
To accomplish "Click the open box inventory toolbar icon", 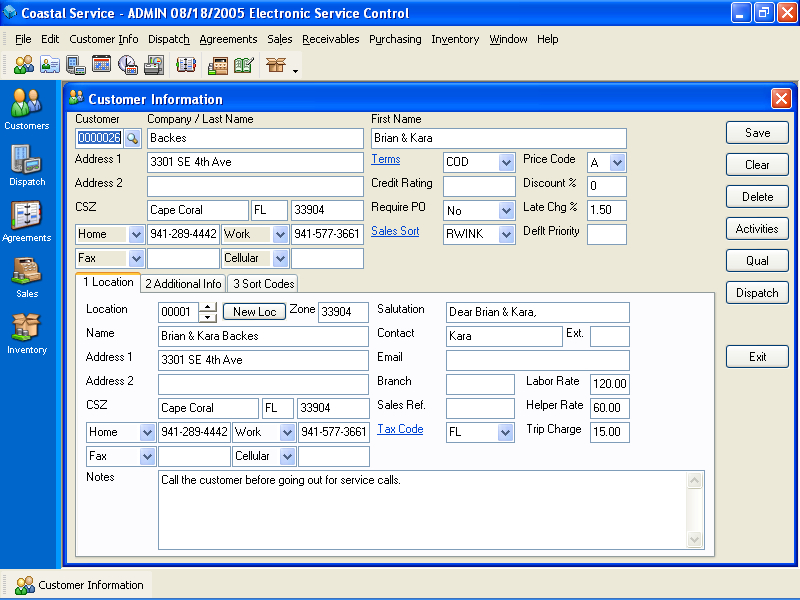I will click(276, 65).
